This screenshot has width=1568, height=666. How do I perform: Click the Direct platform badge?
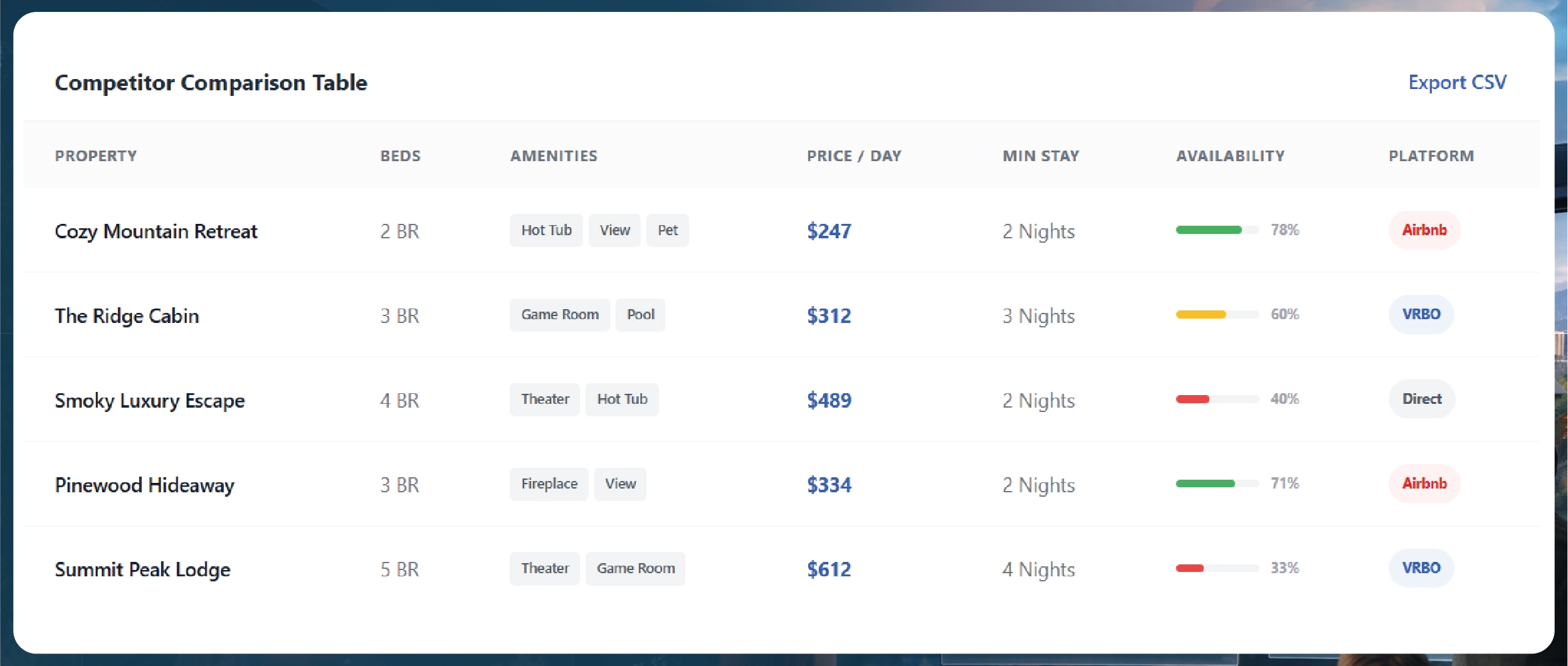coord(1421,399)
